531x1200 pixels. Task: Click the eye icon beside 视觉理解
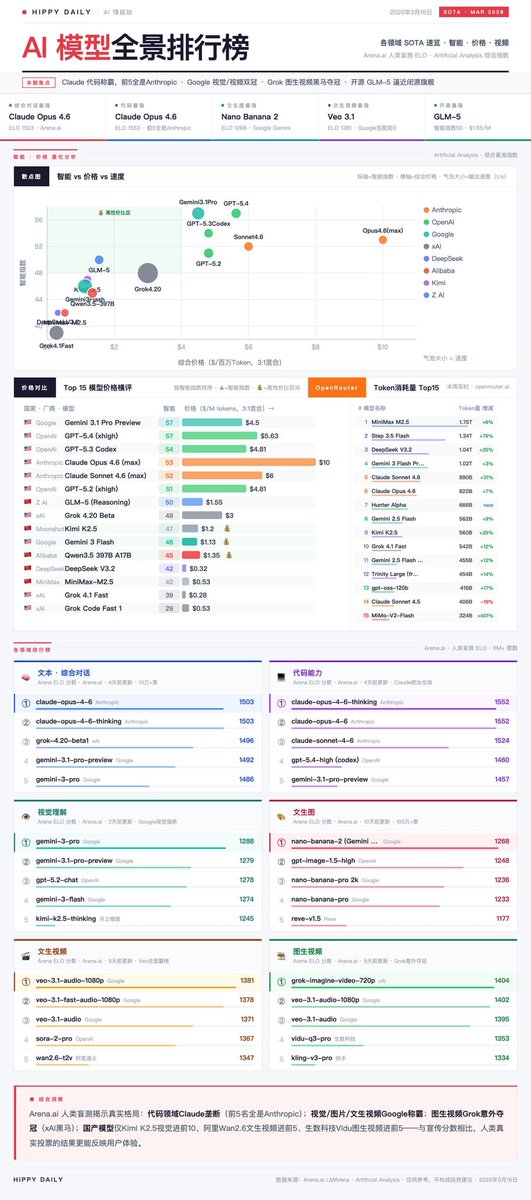[x=27, y=816]
